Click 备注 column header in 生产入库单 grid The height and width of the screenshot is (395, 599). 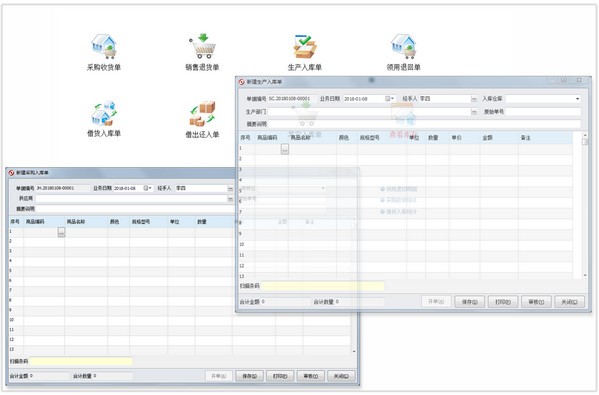click(x=545, y=138)
